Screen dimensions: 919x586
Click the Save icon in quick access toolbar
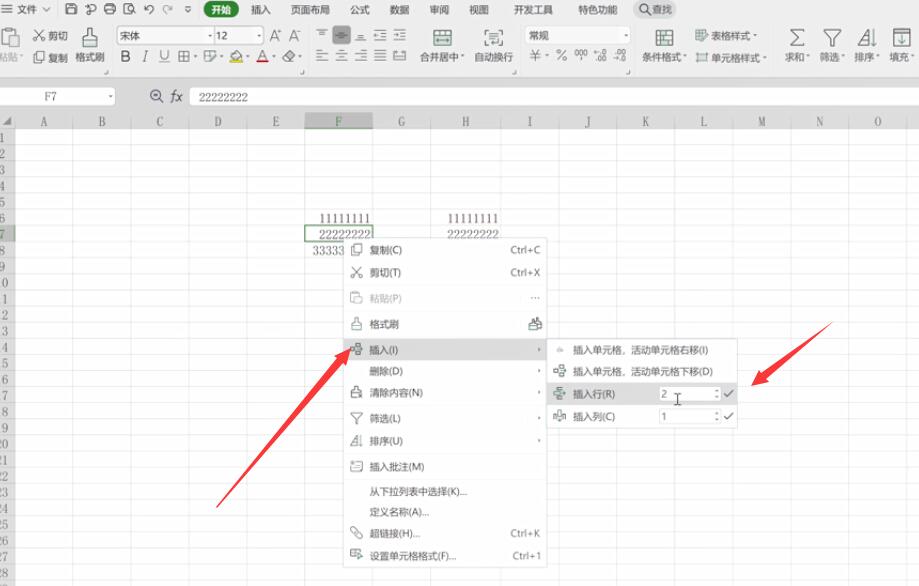(x=71, y=9)
